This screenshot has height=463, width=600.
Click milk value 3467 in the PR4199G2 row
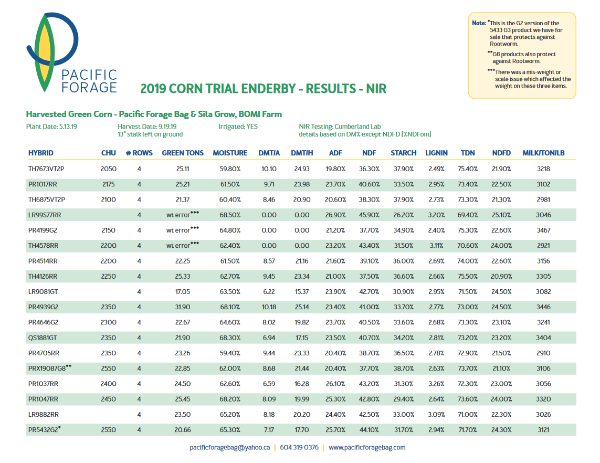coord(543,230)
